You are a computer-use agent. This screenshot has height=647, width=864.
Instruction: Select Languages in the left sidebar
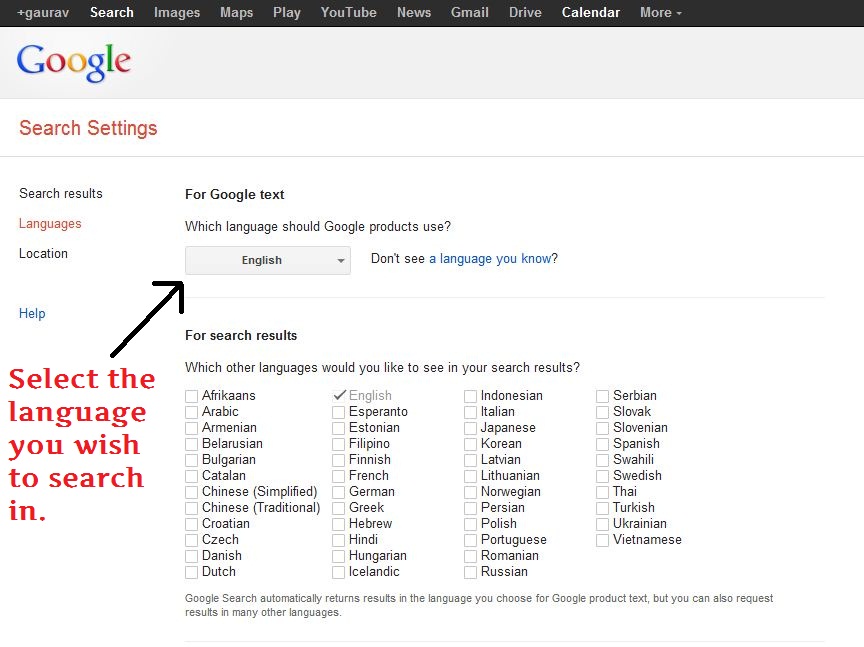click(x=50, y=223)
